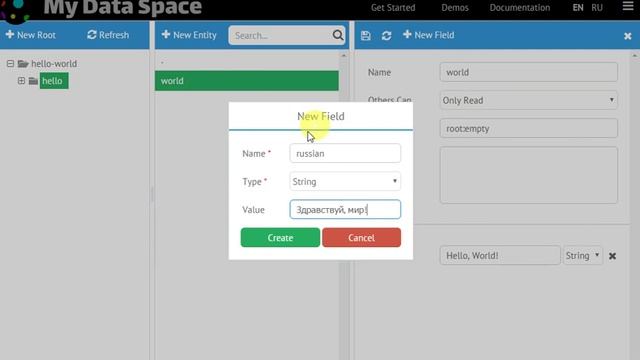Click Refresh in the tree panel
This screenshot has height=360, width=640.
(x=108, y=35)
